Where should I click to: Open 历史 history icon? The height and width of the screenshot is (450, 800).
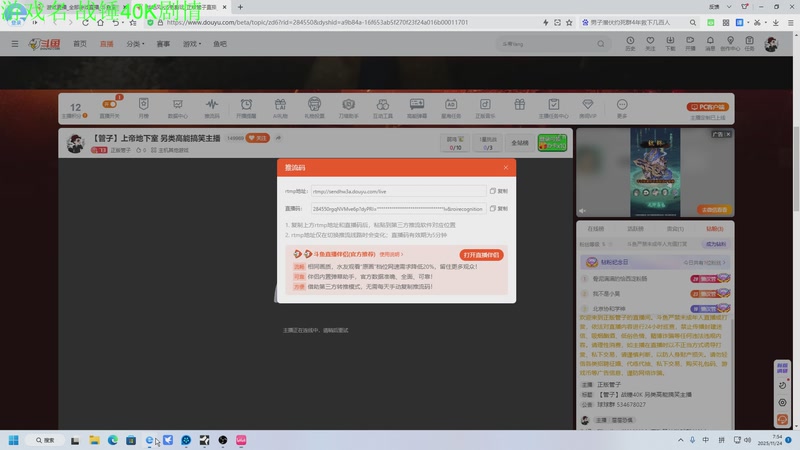point(630,43)
